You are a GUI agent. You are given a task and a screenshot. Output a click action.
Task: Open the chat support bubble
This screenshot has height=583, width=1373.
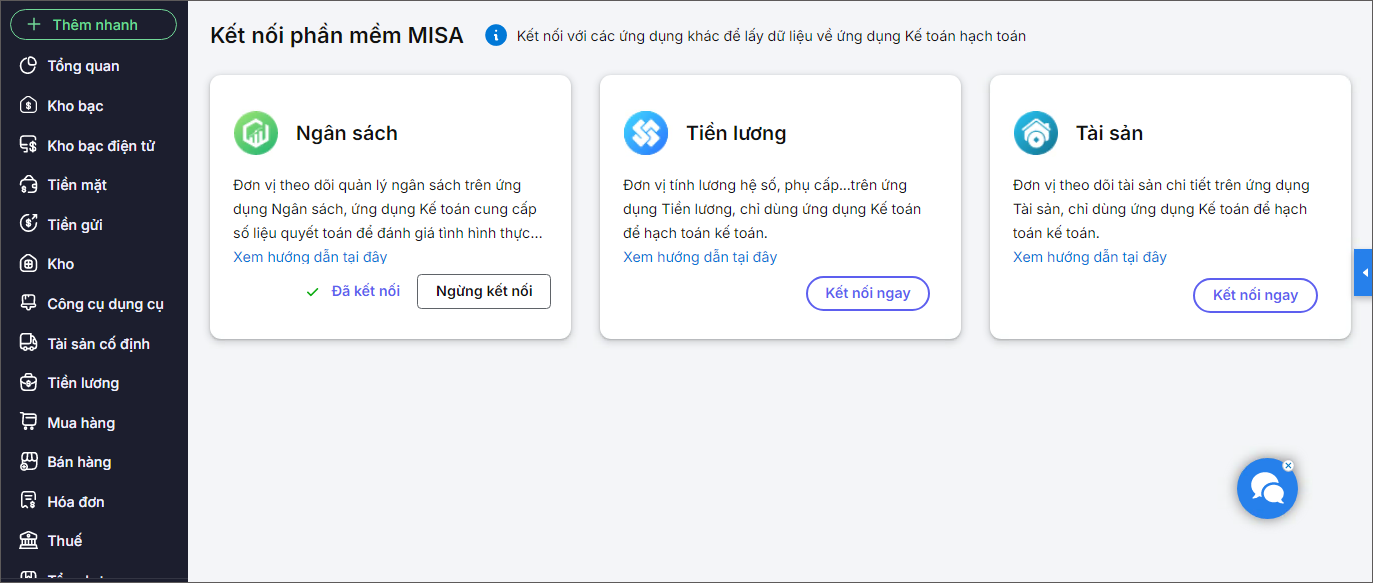pos(1267,489)
